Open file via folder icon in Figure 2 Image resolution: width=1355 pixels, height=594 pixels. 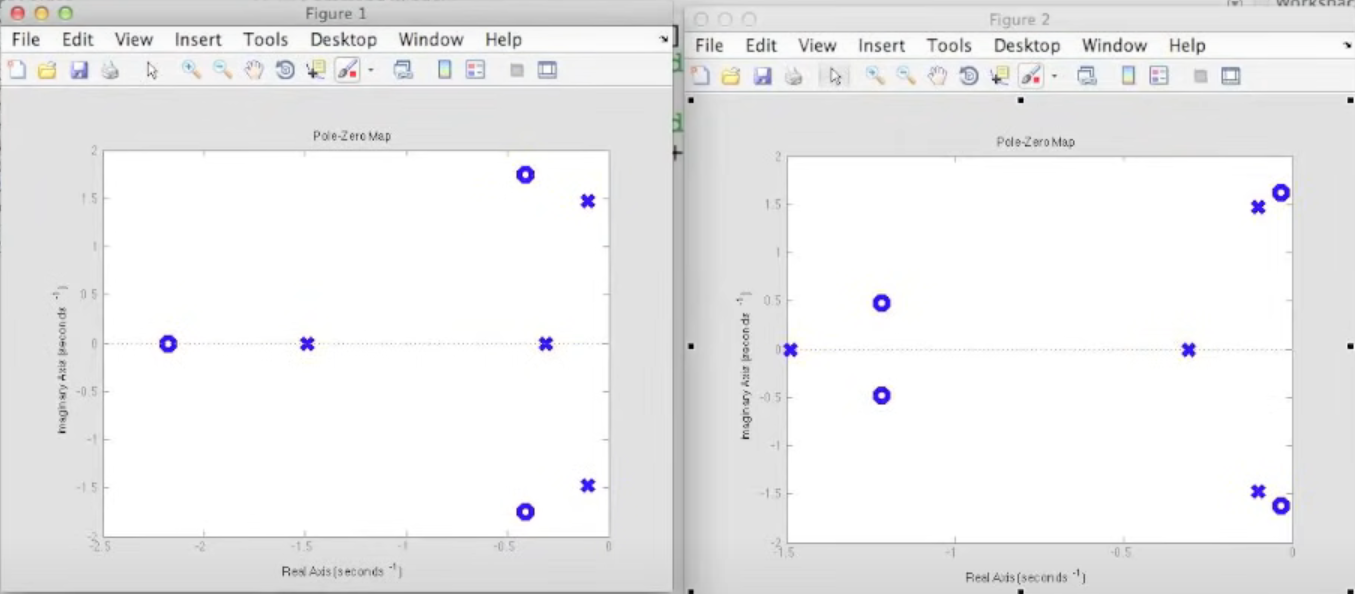tap(731, 76)
